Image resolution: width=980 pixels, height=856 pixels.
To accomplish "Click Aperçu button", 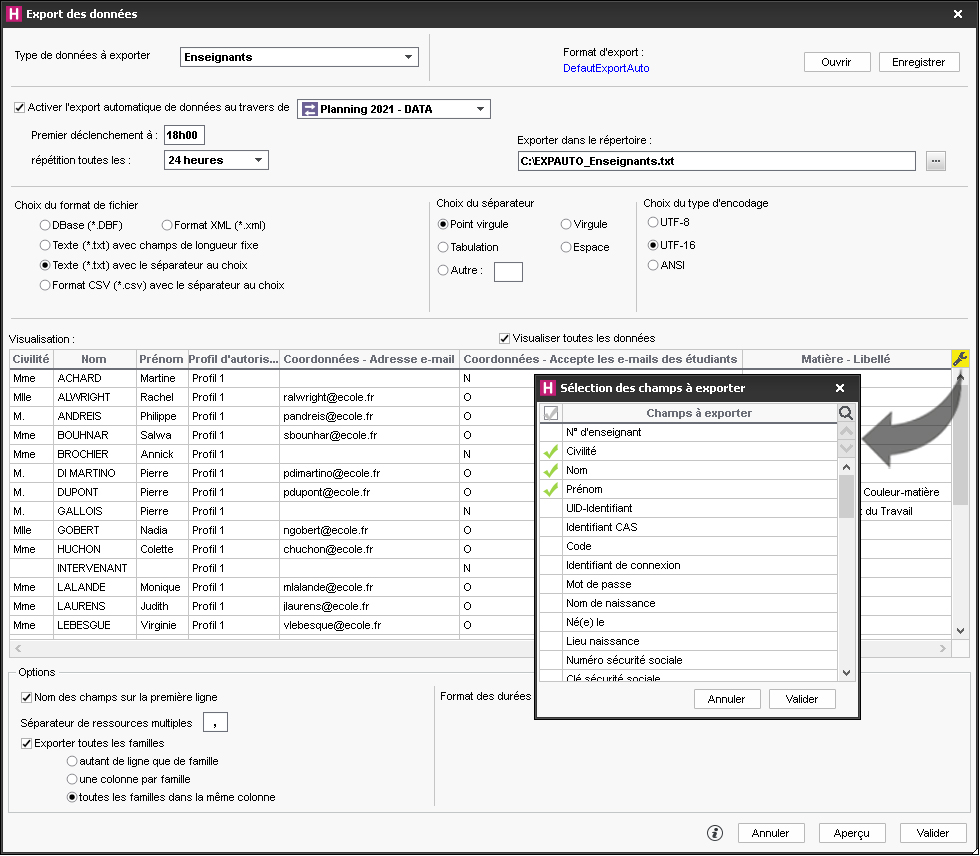I will (x=852, y=833).
